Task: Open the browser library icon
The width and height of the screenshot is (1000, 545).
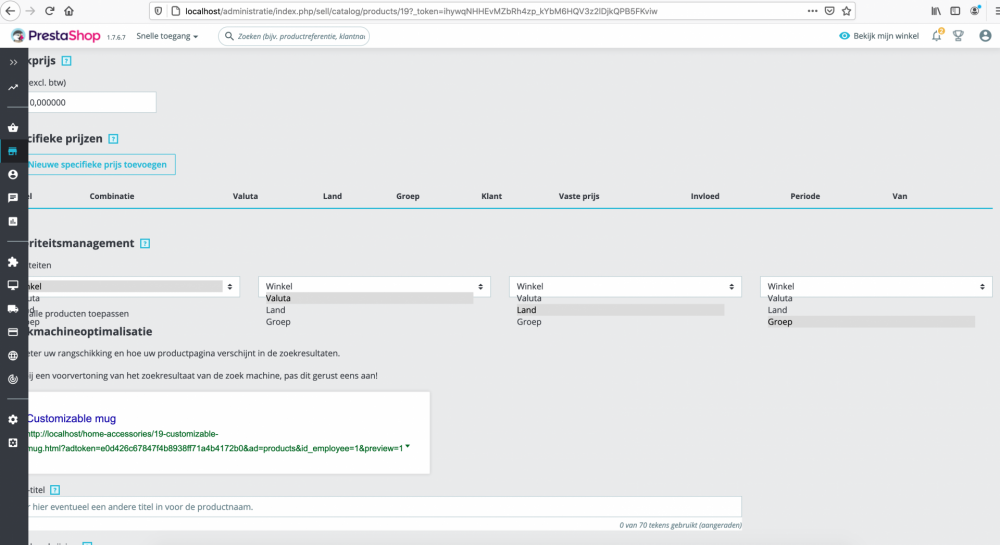Action: click(936, 11)
